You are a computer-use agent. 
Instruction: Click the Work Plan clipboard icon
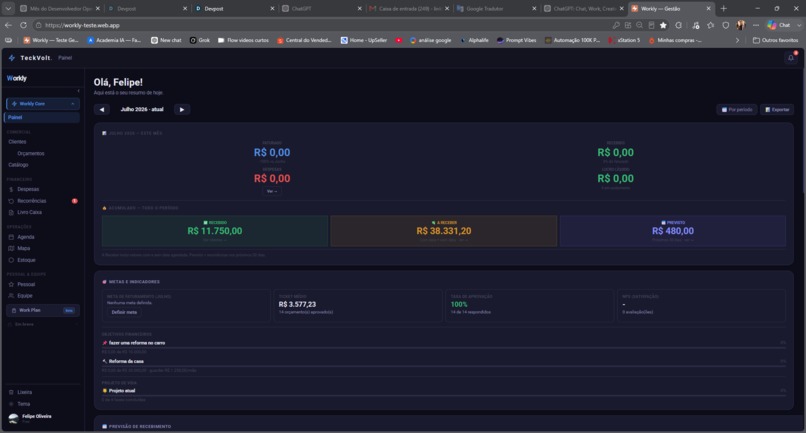click(14, 310)
